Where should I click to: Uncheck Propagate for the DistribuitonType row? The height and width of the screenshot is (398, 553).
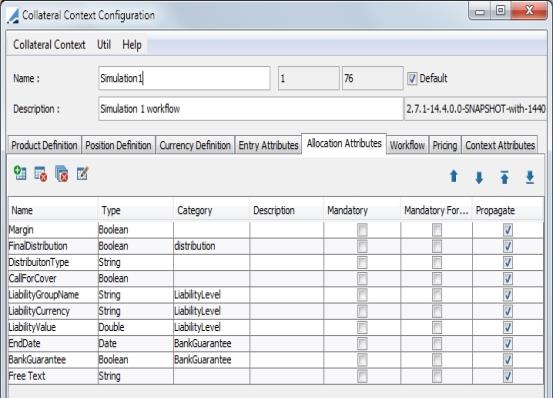[508, 262]
